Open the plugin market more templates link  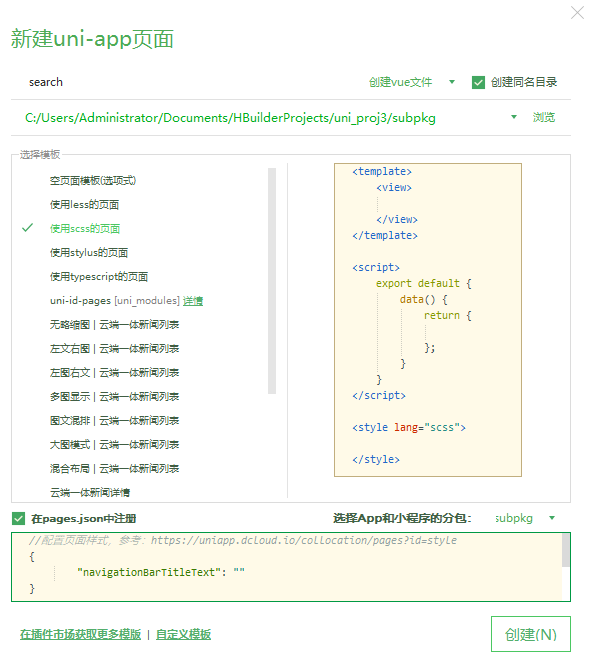(80, 634)
